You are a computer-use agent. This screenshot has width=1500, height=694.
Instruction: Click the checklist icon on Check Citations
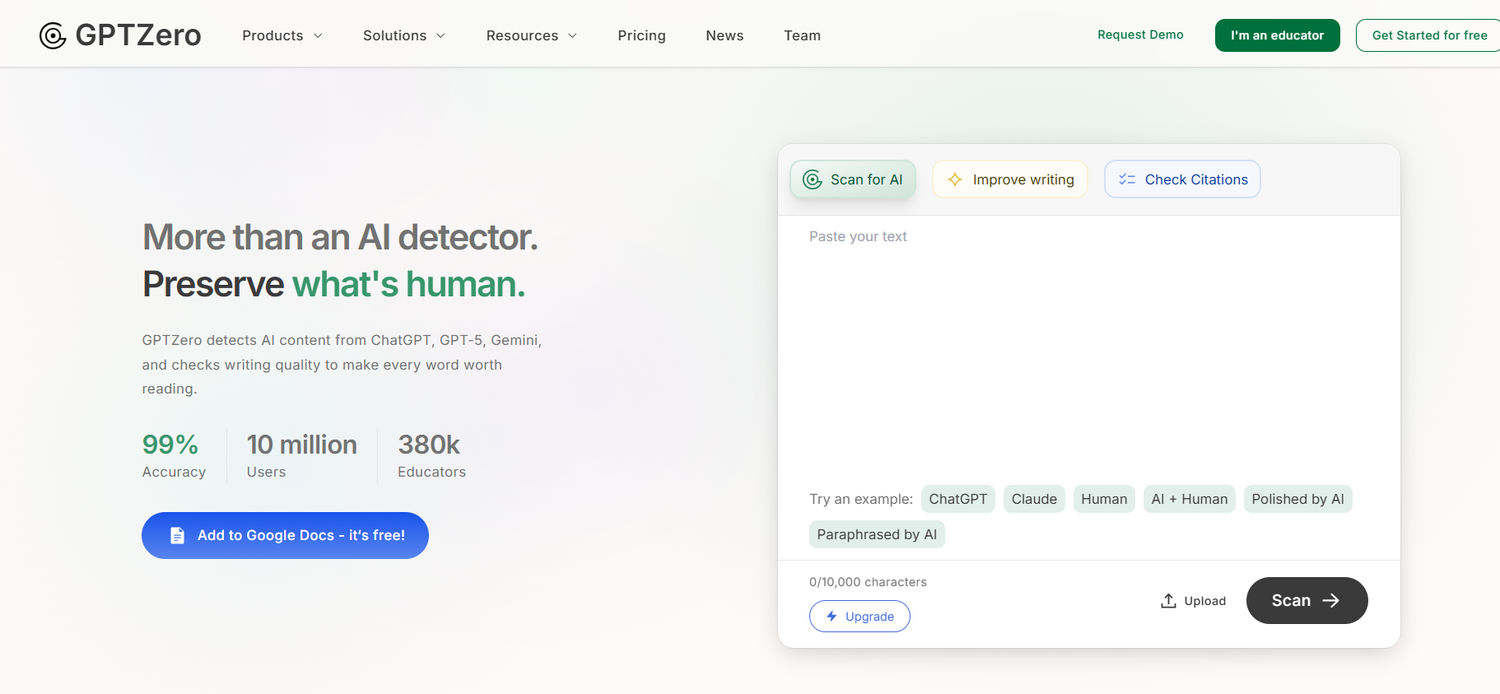tap(1127, 180)
